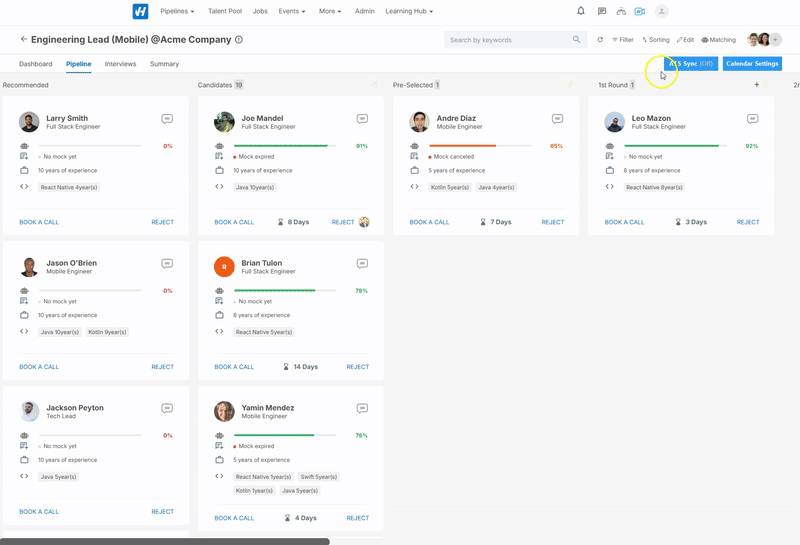
Task: Click the refresh icon beside Filter
Action: (600, 40)
